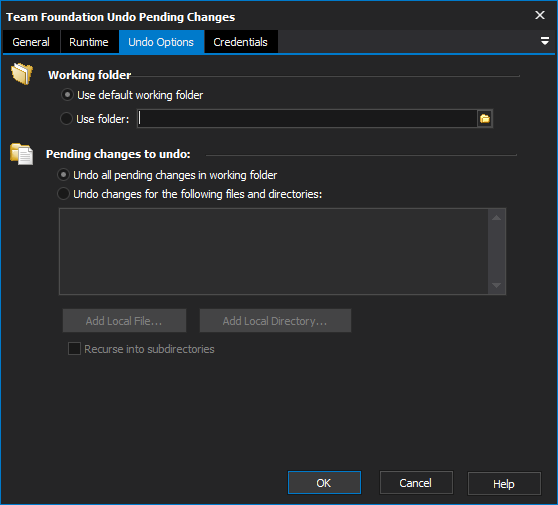The height and width of the screenshot is (505, 558).
Task: Open Help for this dialog
Action: point(504,483)
